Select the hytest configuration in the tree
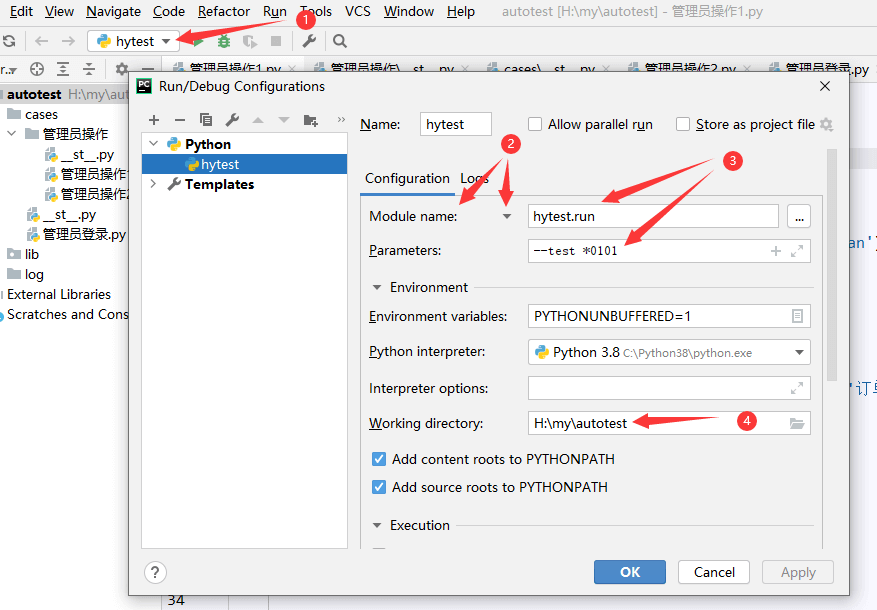The width and height of the screenshot is (877, 610). [x=244, y=164]
